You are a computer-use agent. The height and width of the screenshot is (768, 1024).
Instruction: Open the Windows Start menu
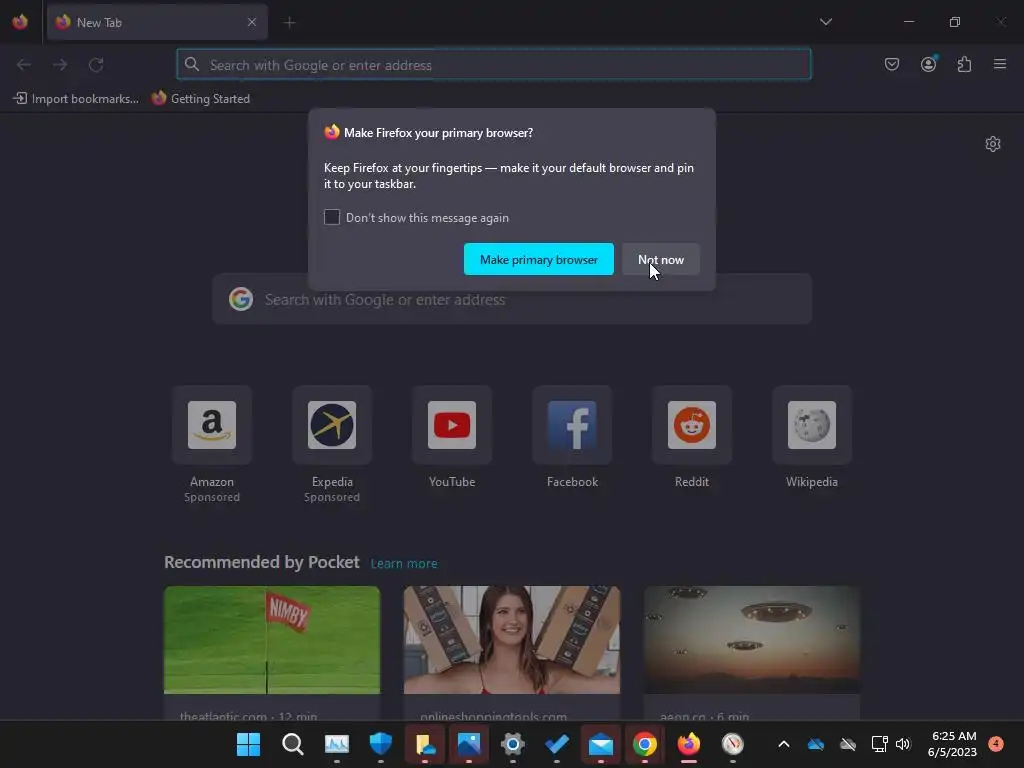(x=248, y=744)
